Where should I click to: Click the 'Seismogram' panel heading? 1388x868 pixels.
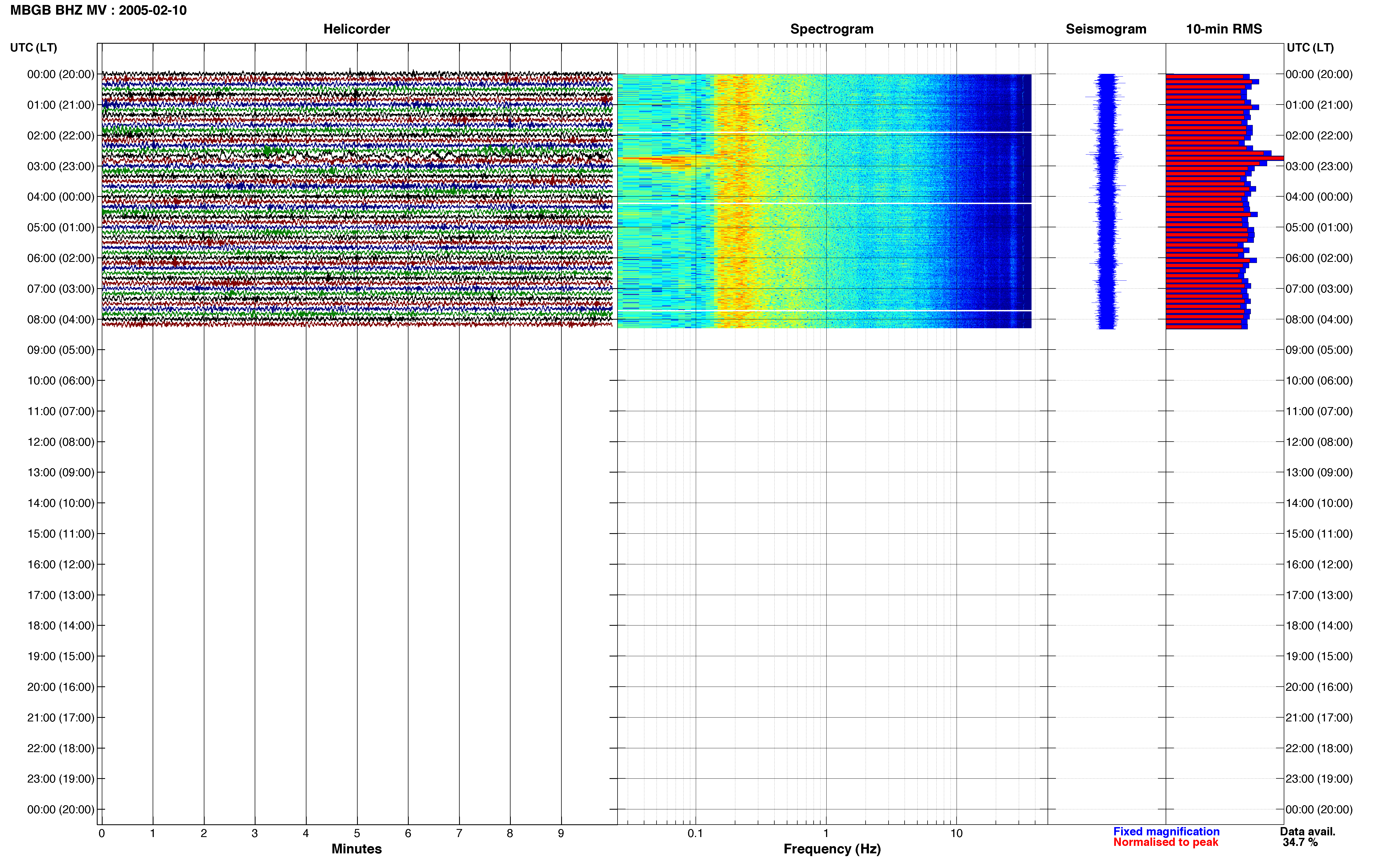[1106, 29]
